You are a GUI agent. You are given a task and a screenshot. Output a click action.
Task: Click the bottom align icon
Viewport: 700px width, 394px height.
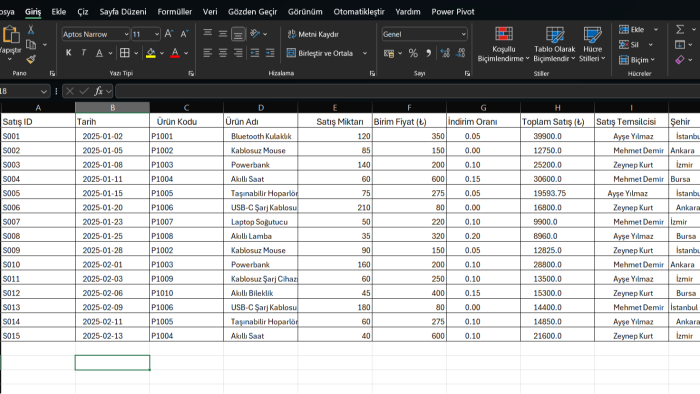click(238, 34)
